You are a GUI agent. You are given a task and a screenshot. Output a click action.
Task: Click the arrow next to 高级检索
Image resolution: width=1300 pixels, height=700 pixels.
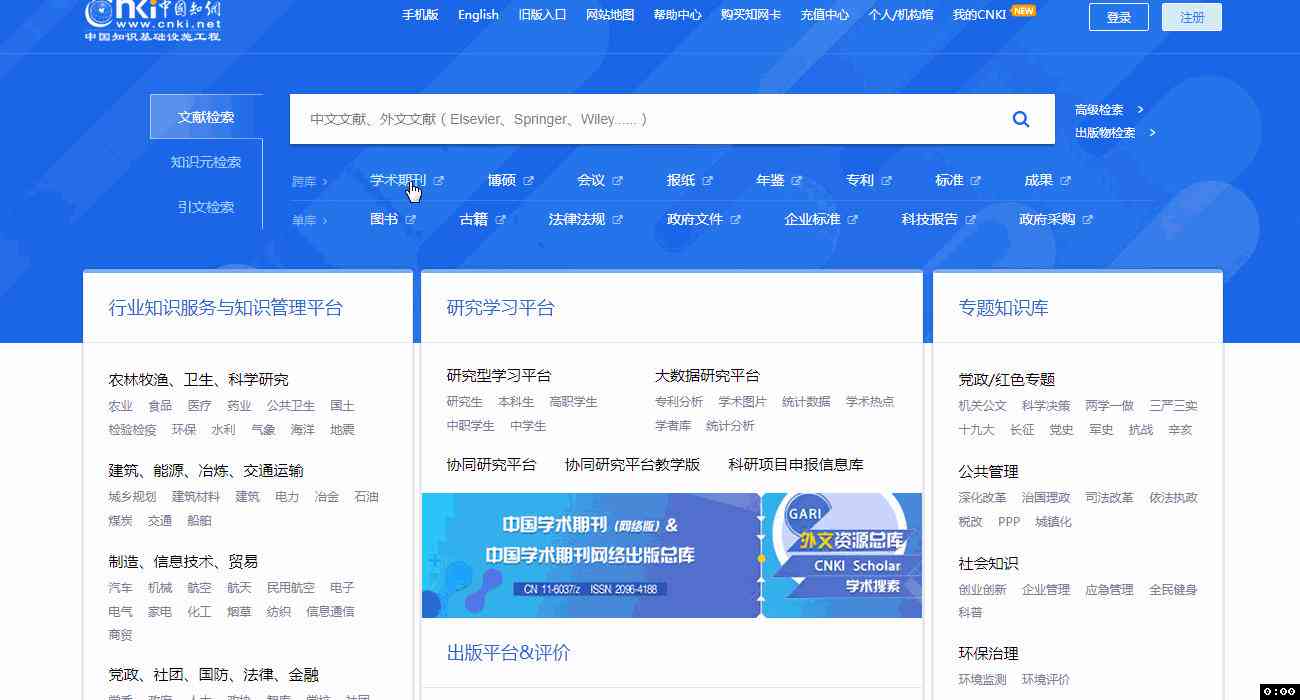1140,110
